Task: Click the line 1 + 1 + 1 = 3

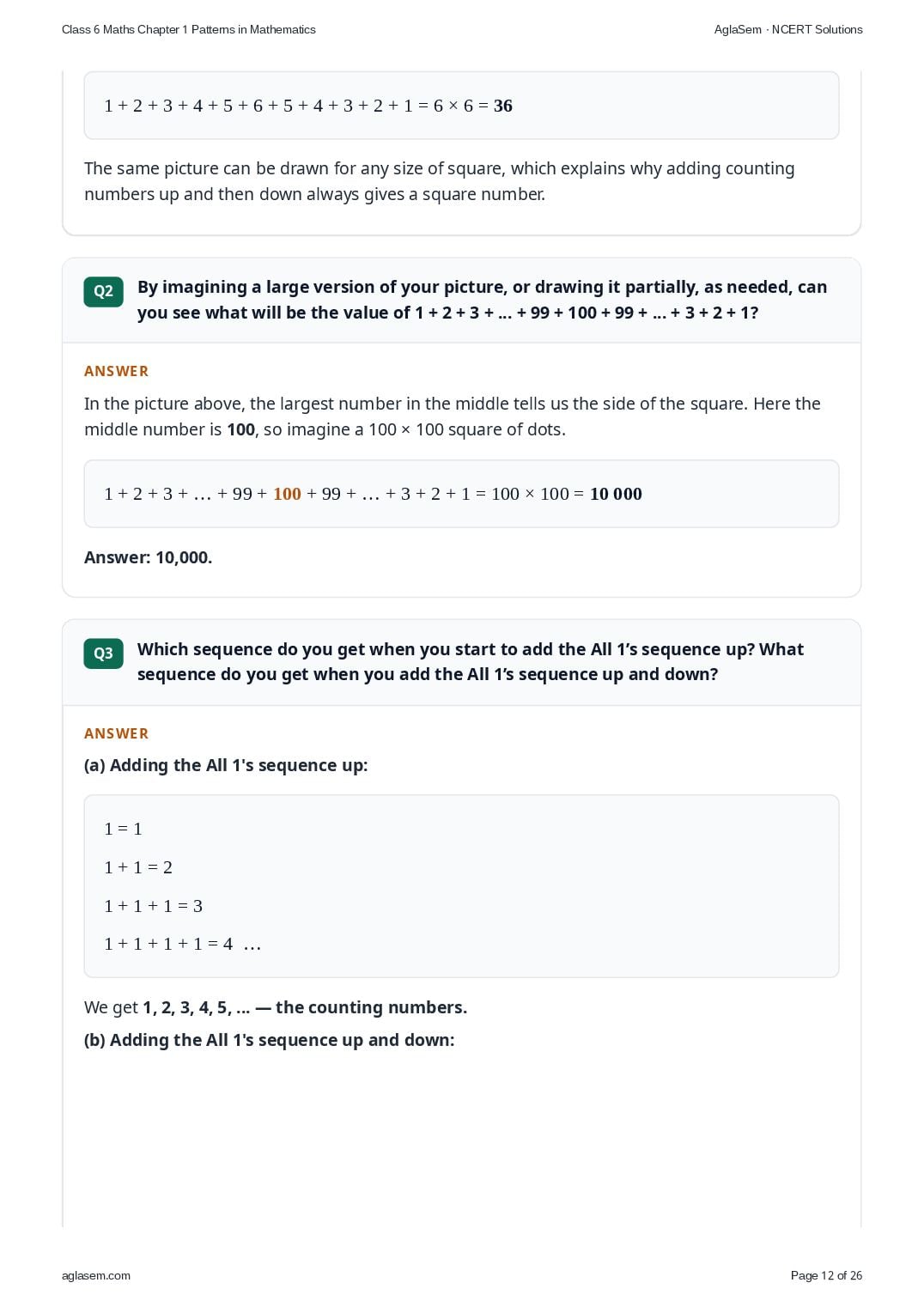Action: 153,906
